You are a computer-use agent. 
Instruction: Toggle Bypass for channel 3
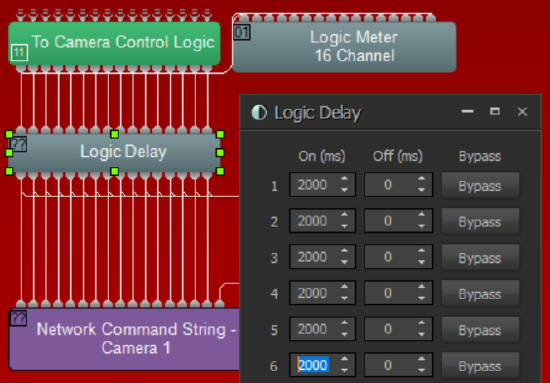coord(480,257)
